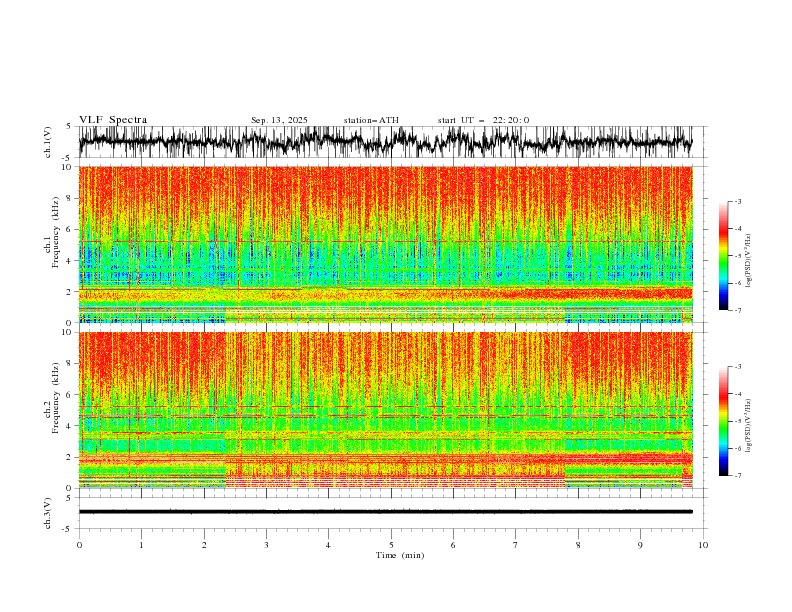This screenshot has width=792, height=612.
Task: Click the ch.2 PSD color bar
Action: pyautogui.click(x=723, y=421)
